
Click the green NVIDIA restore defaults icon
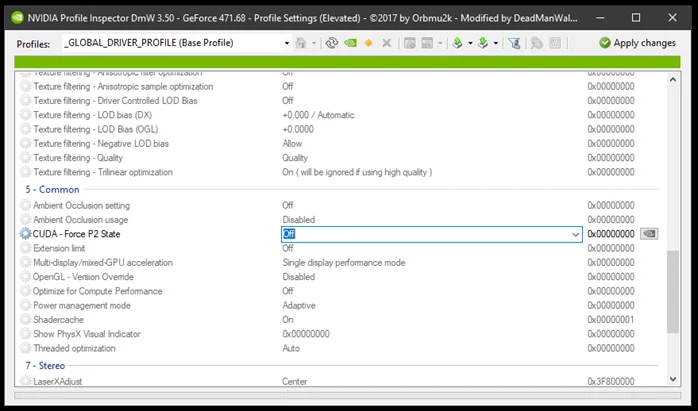351,43
